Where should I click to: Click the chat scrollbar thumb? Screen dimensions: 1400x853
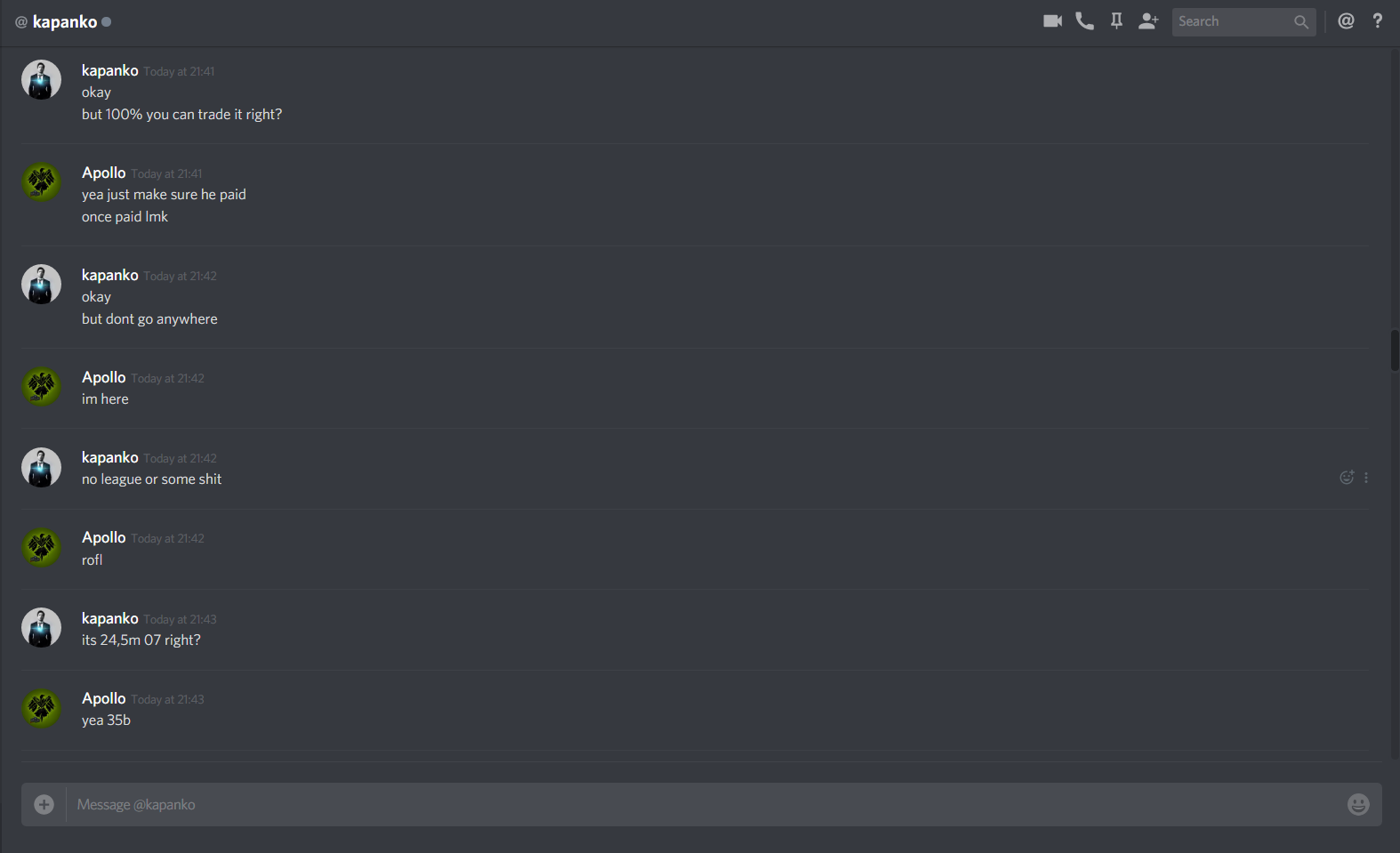coord(1395,350)
